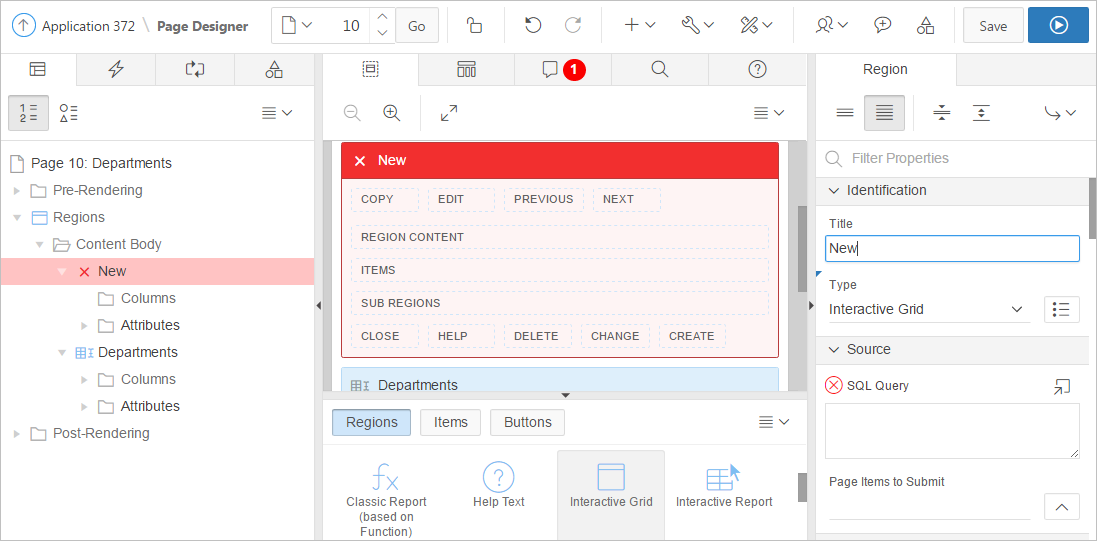Click the Save button
The image size is (1097, 541).
coord(992,26)
